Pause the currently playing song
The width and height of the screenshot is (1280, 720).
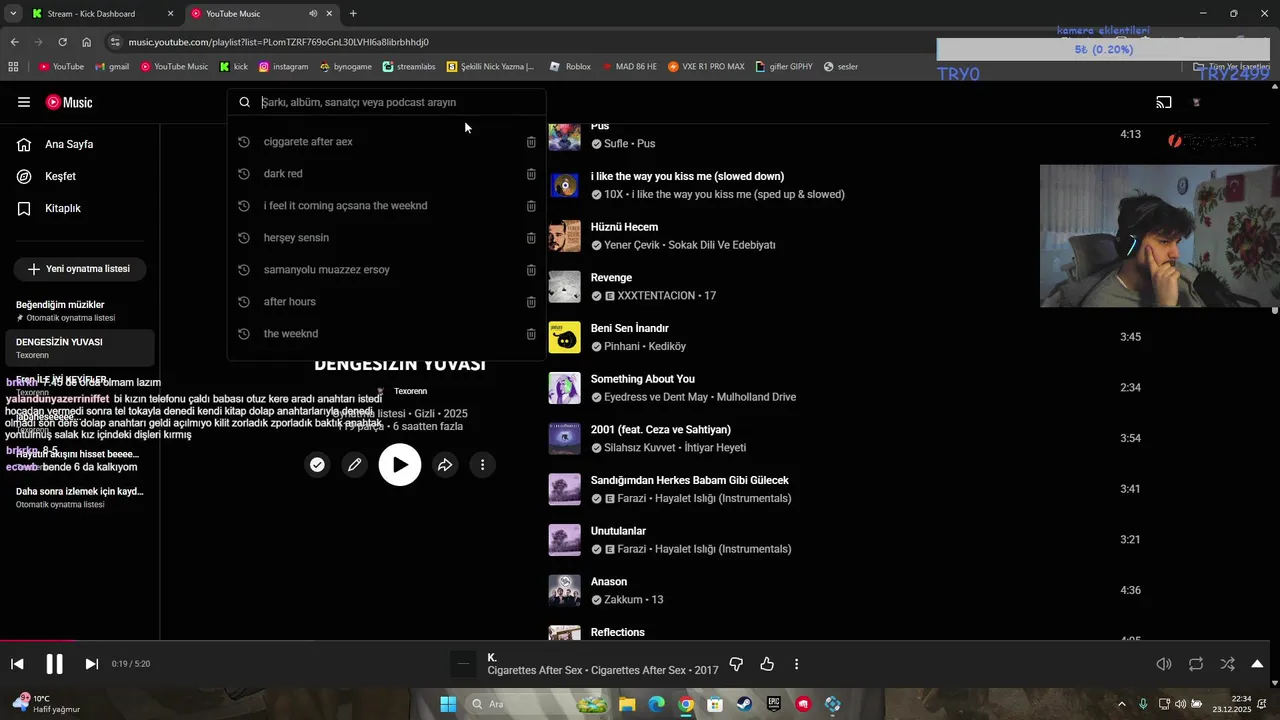[54, 664]
